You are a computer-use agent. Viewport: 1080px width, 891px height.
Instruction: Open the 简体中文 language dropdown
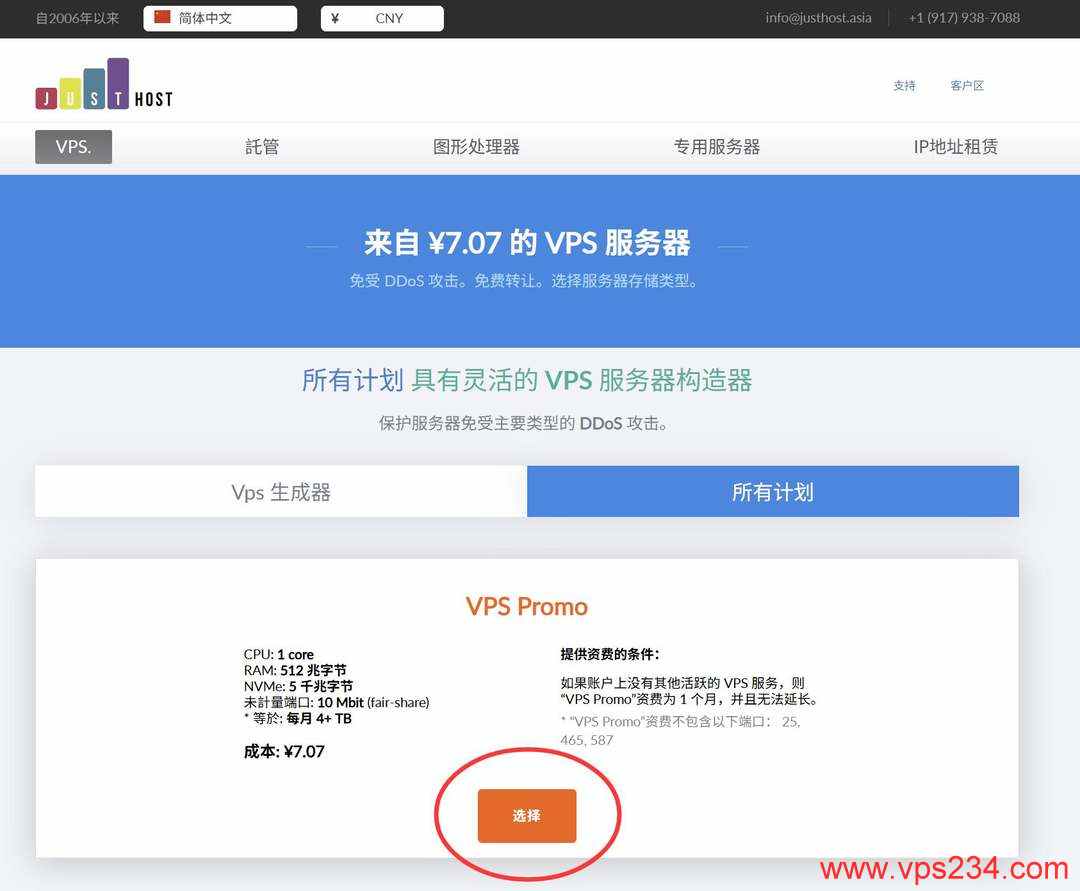point(220,19)
